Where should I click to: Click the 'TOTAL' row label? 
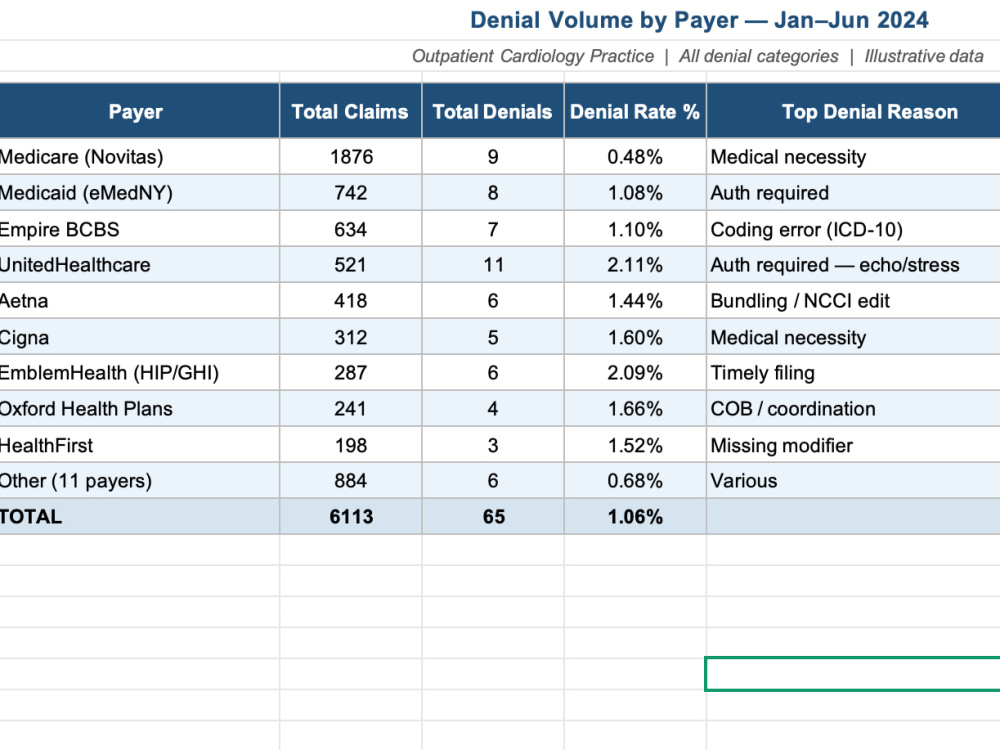(x=139, y=516)
